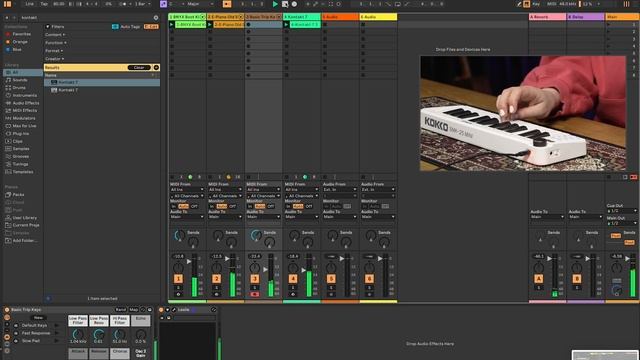Select the highlighted Kontakt 7 result
The width and height of the screenshot is (640, 360).
pos(102,82)
